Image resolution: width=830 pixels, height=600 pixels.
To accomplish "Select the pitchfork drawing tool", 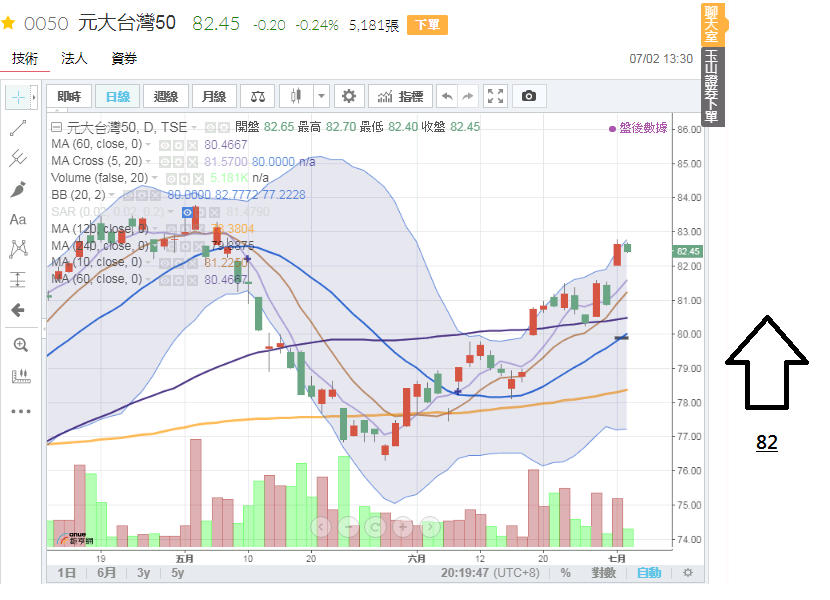I will (18, 158).
